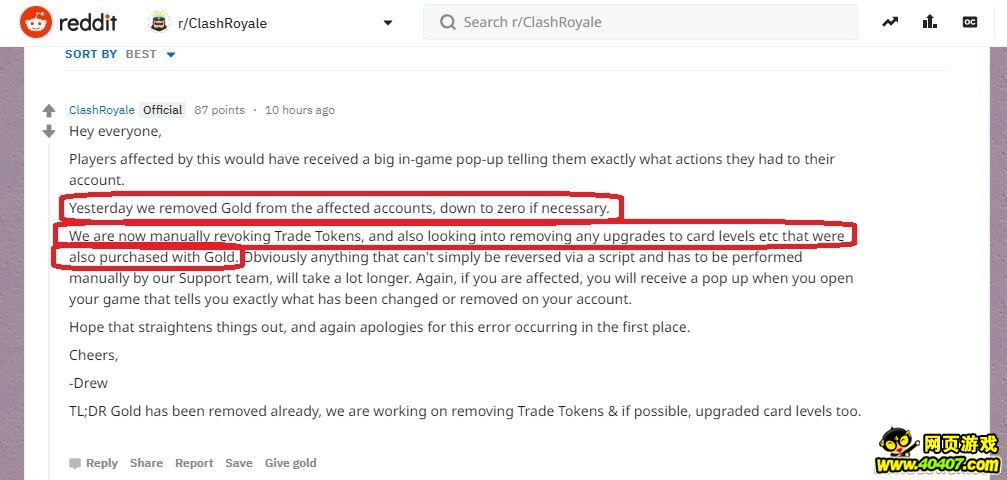
Task: Click Give gold under the comment
Action: pos(290,463)
